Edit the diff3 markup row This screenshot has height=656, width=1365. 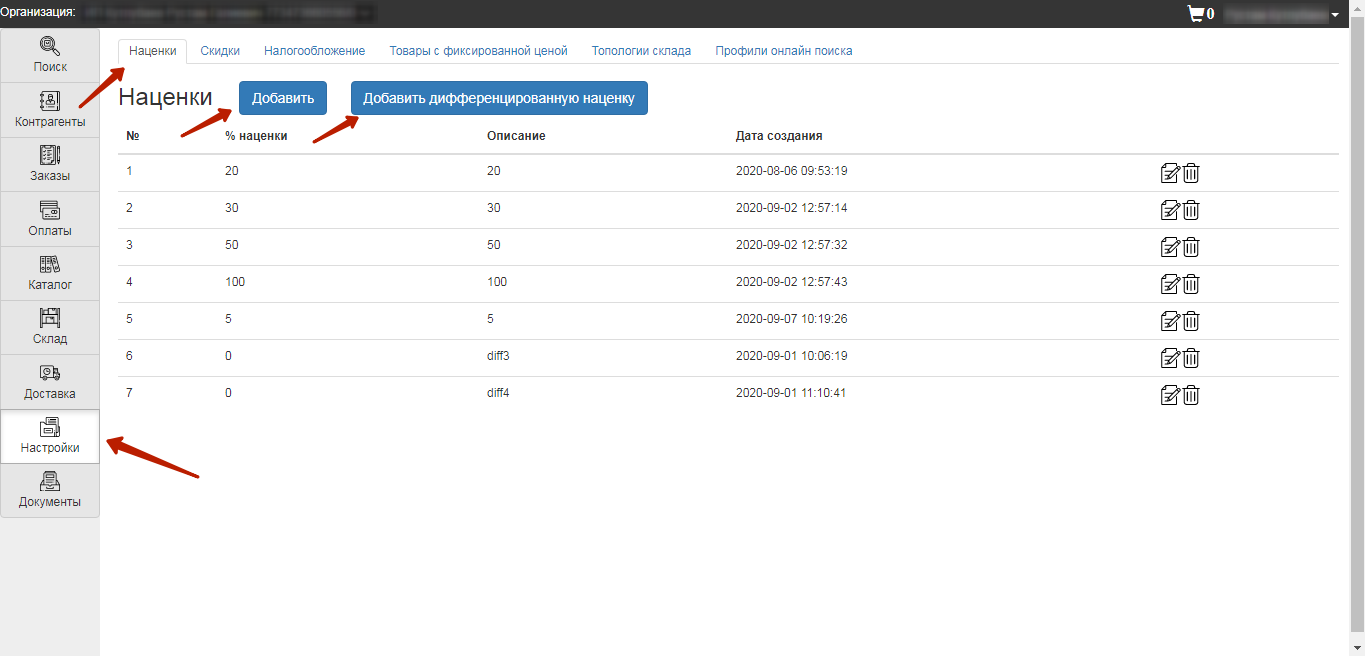pos(1170,358)
